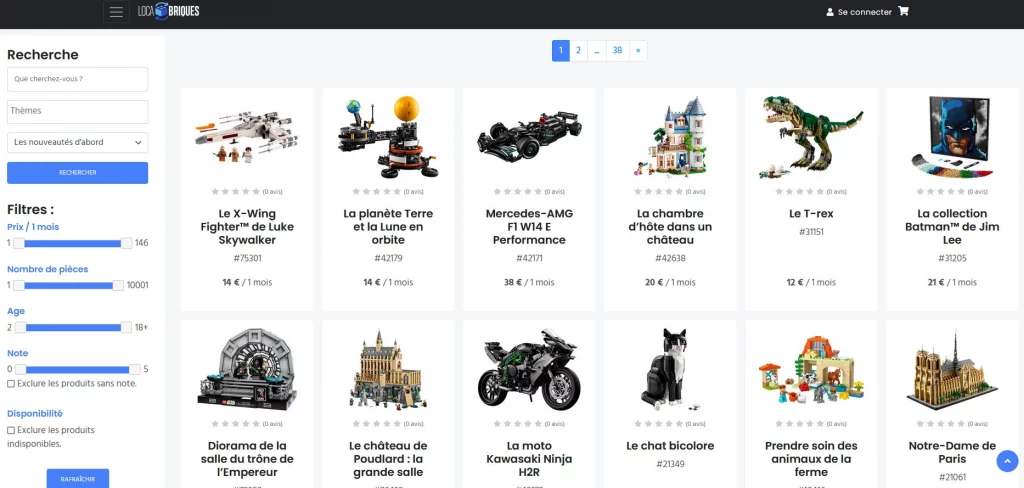Go to page 2 in pagination
1024x488 pixels.
point(578,50)
